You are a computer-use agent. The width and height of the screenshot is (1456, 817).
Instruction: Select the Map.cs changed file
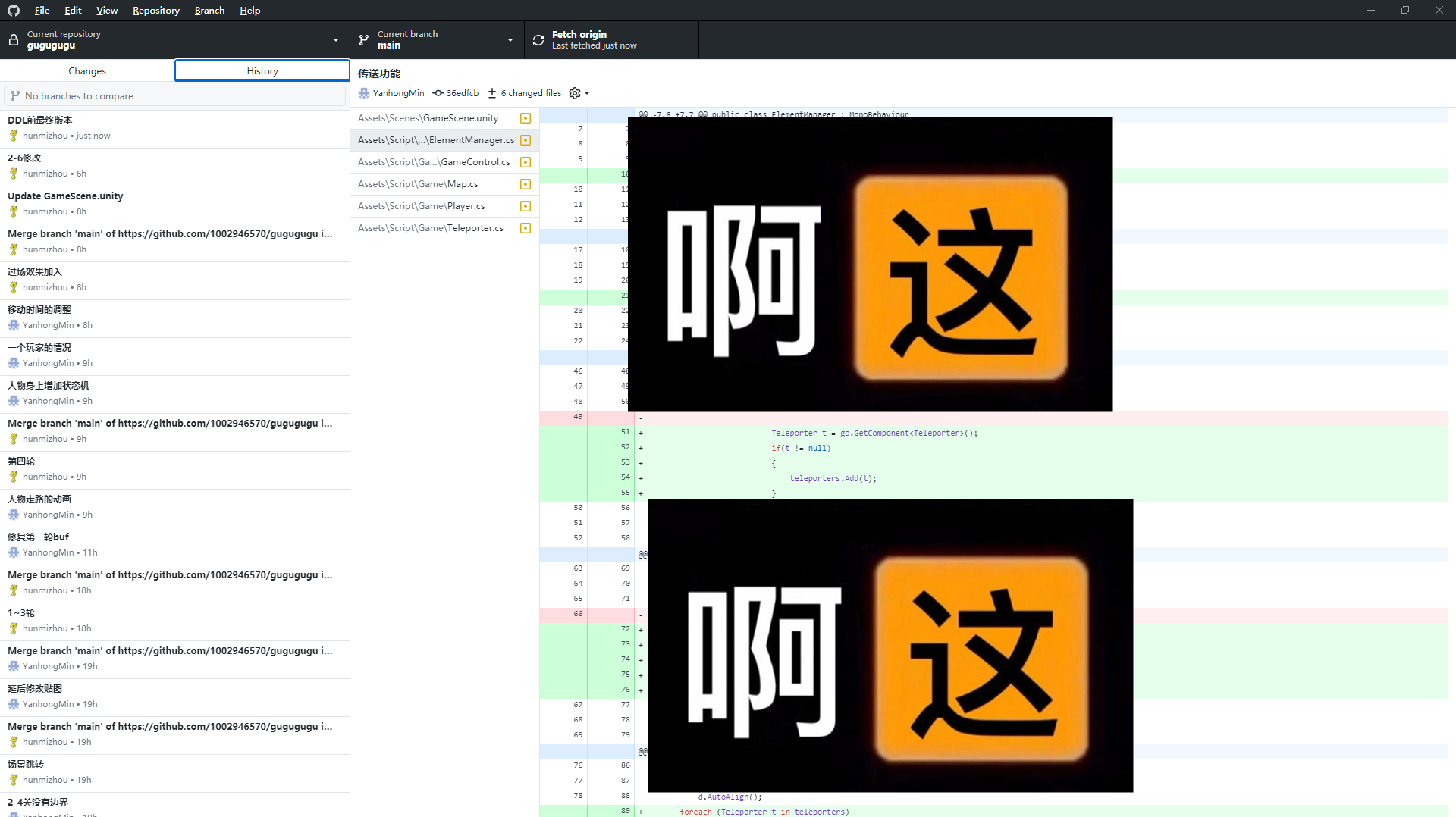coord(444,184)
